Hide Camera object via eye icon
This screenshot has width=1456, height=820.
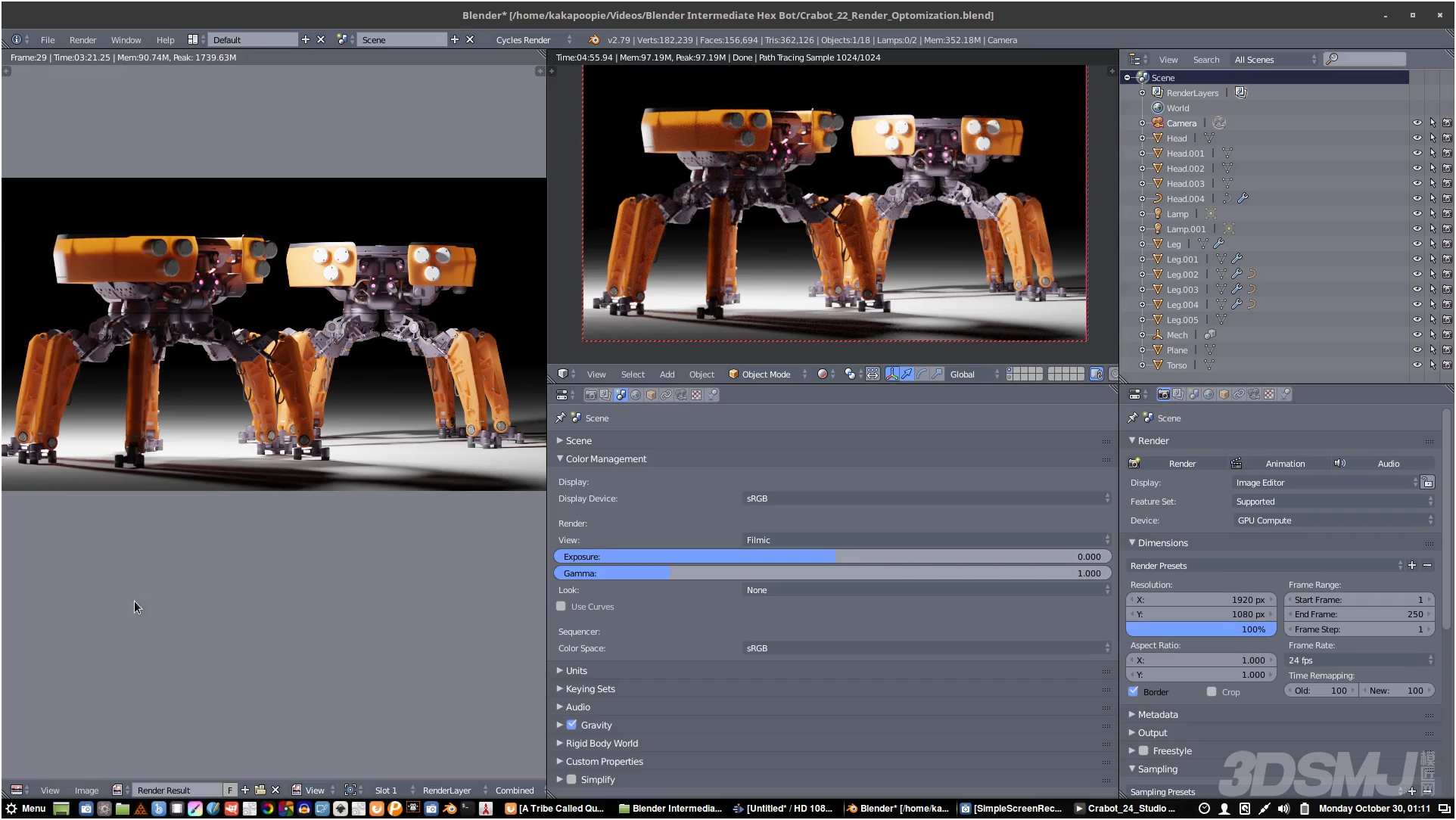coord(1417,123)
